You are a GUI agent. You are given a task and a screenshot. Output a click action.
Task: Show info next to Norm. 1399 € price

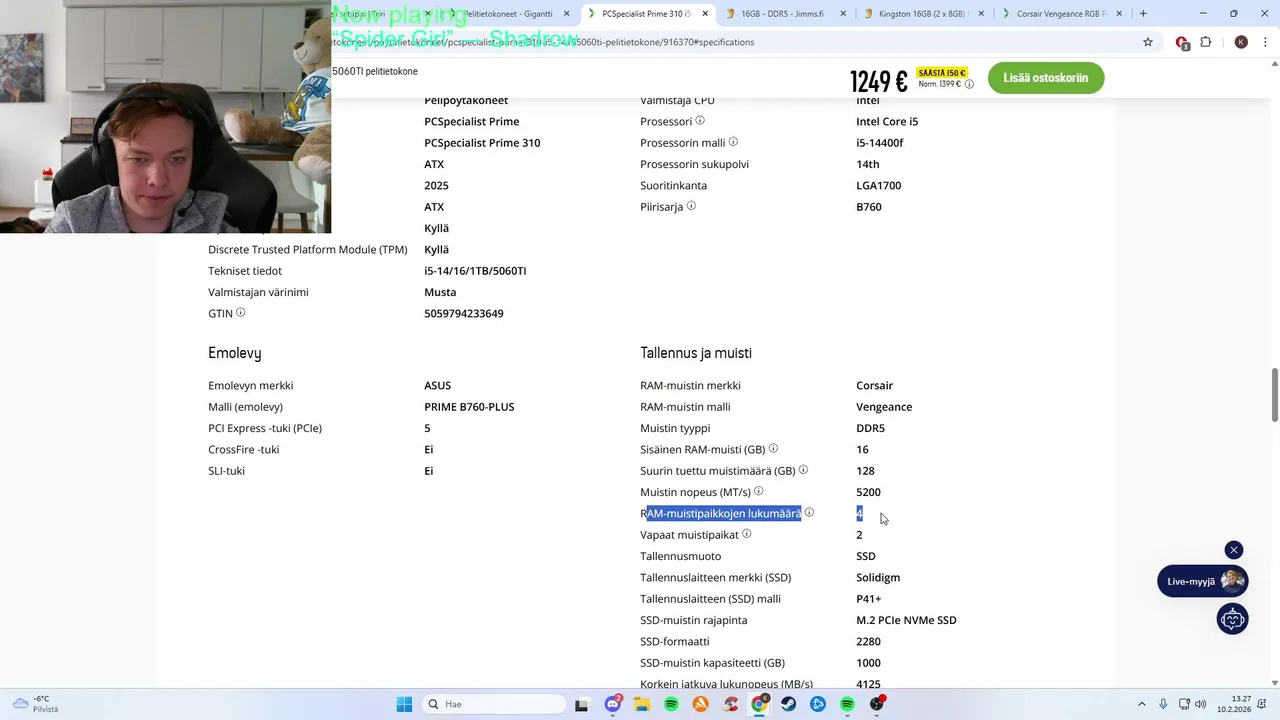(968, 84)
